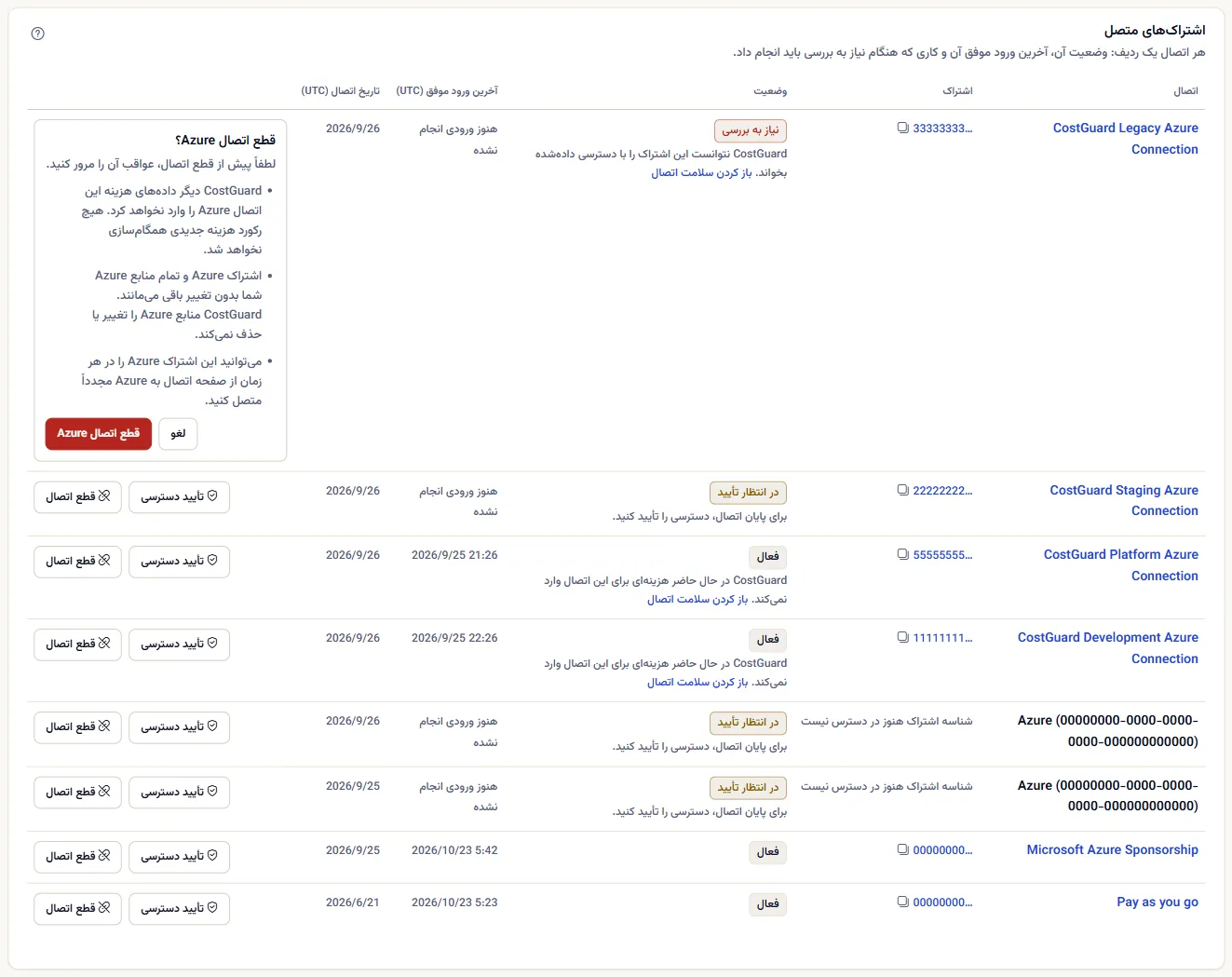The height and width of the screenshot is (977, 1232).
Task: Cancel the disconnect popover with "لغو"
Action: click(x=178, y=433)
